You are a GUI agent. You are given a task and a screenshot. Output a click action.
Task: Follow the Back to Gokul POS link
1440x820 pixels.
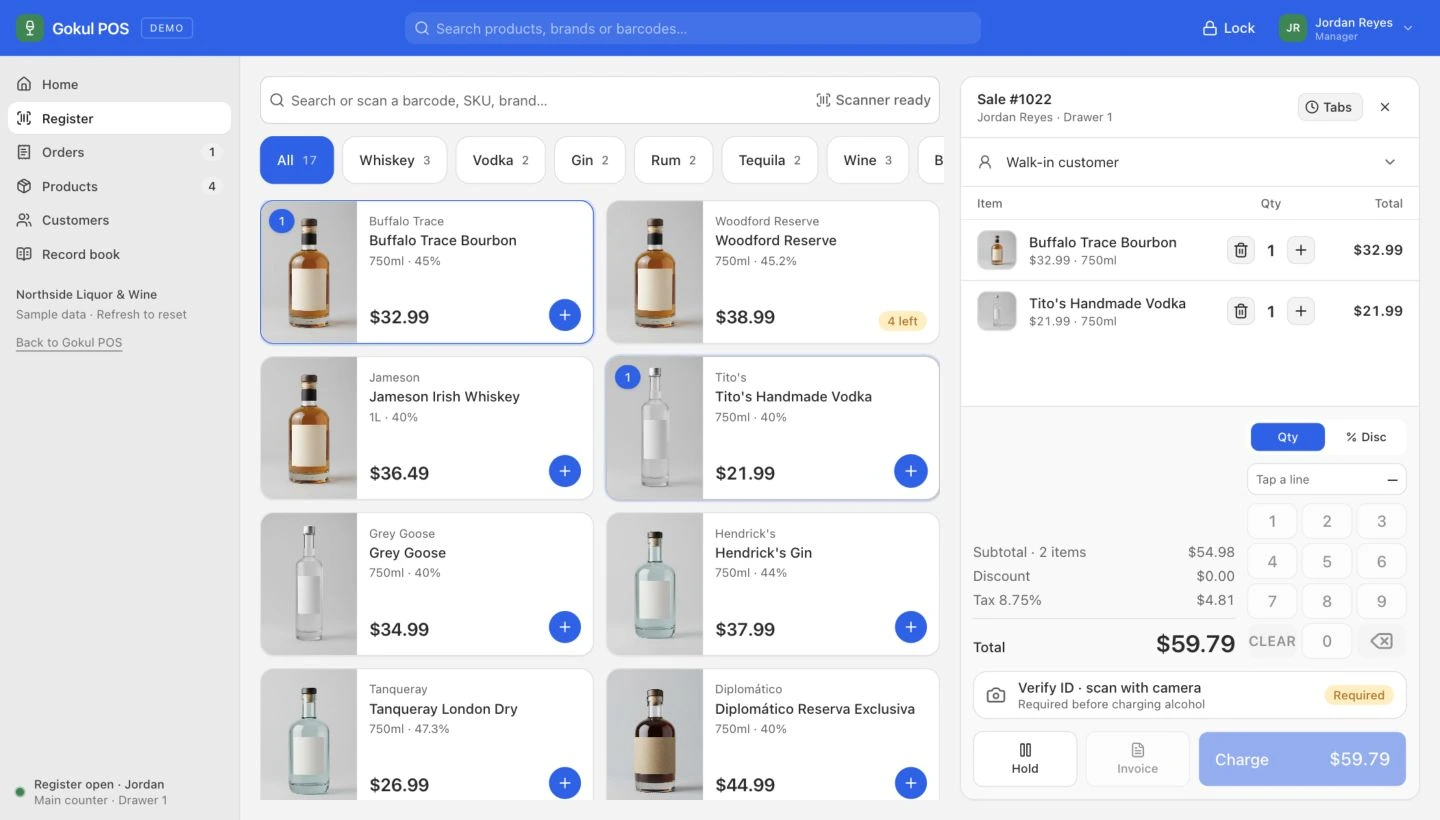pyautogui.click(x=69, y=342)
